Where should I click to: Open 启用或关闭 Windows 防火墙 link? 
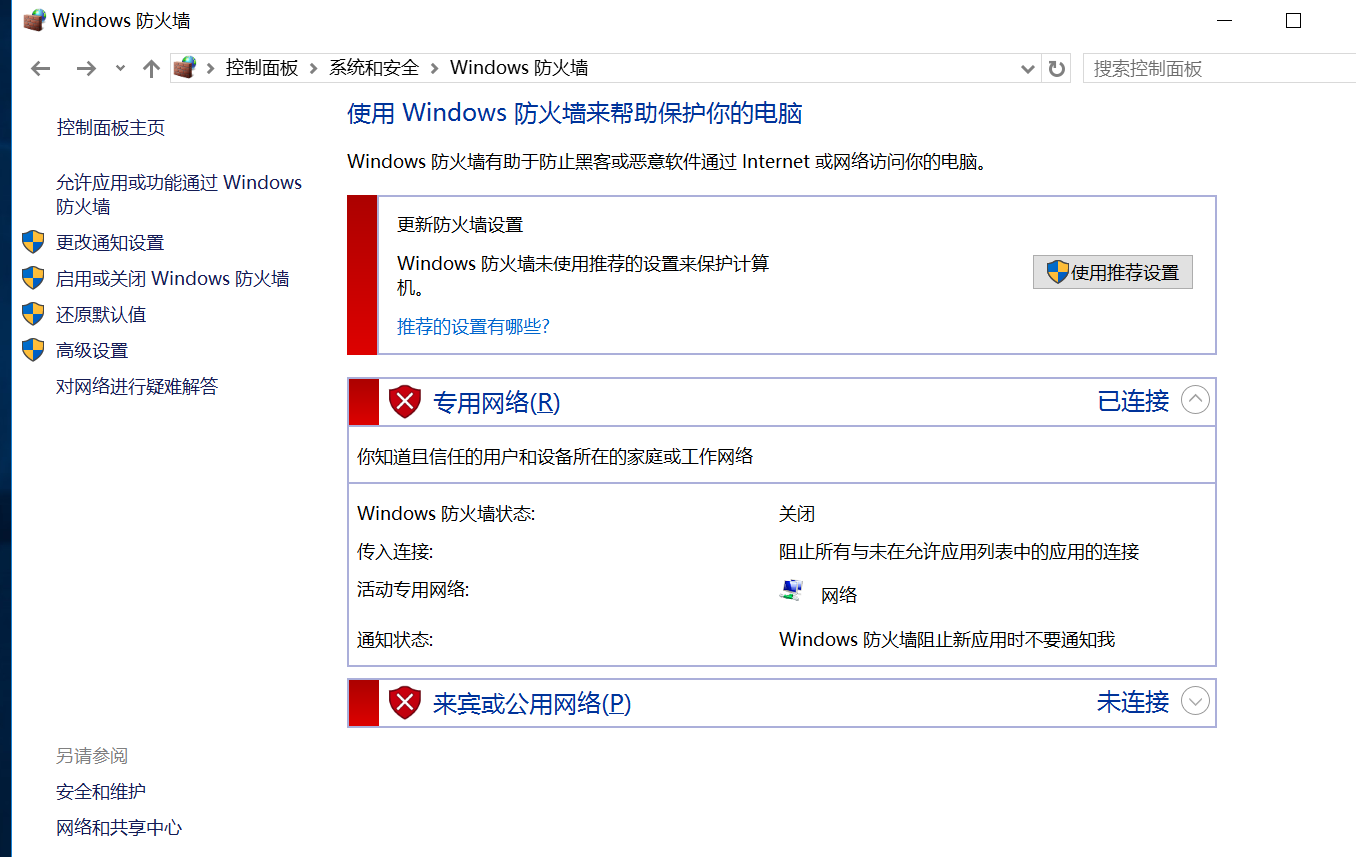pyautogui.click(x=173, y=278)
